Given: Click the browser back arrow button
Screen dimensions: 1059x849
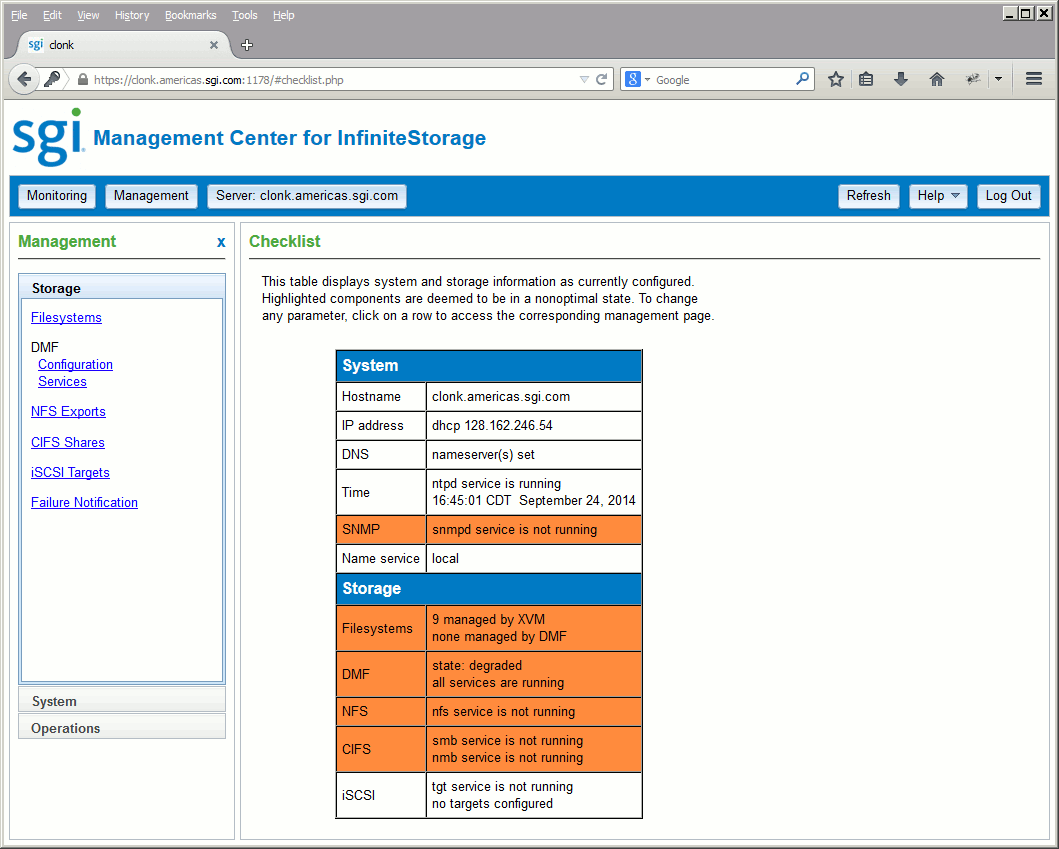Looking at the screenshot, I should point(24,79).
